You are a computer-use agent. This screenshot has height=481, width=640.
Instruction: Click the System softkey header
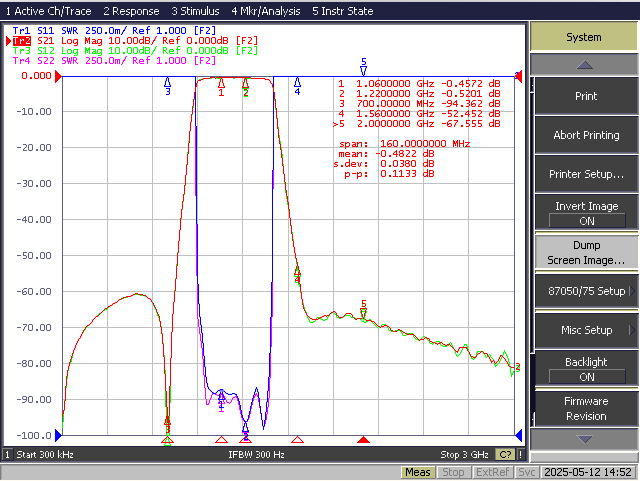pos(584,37)
